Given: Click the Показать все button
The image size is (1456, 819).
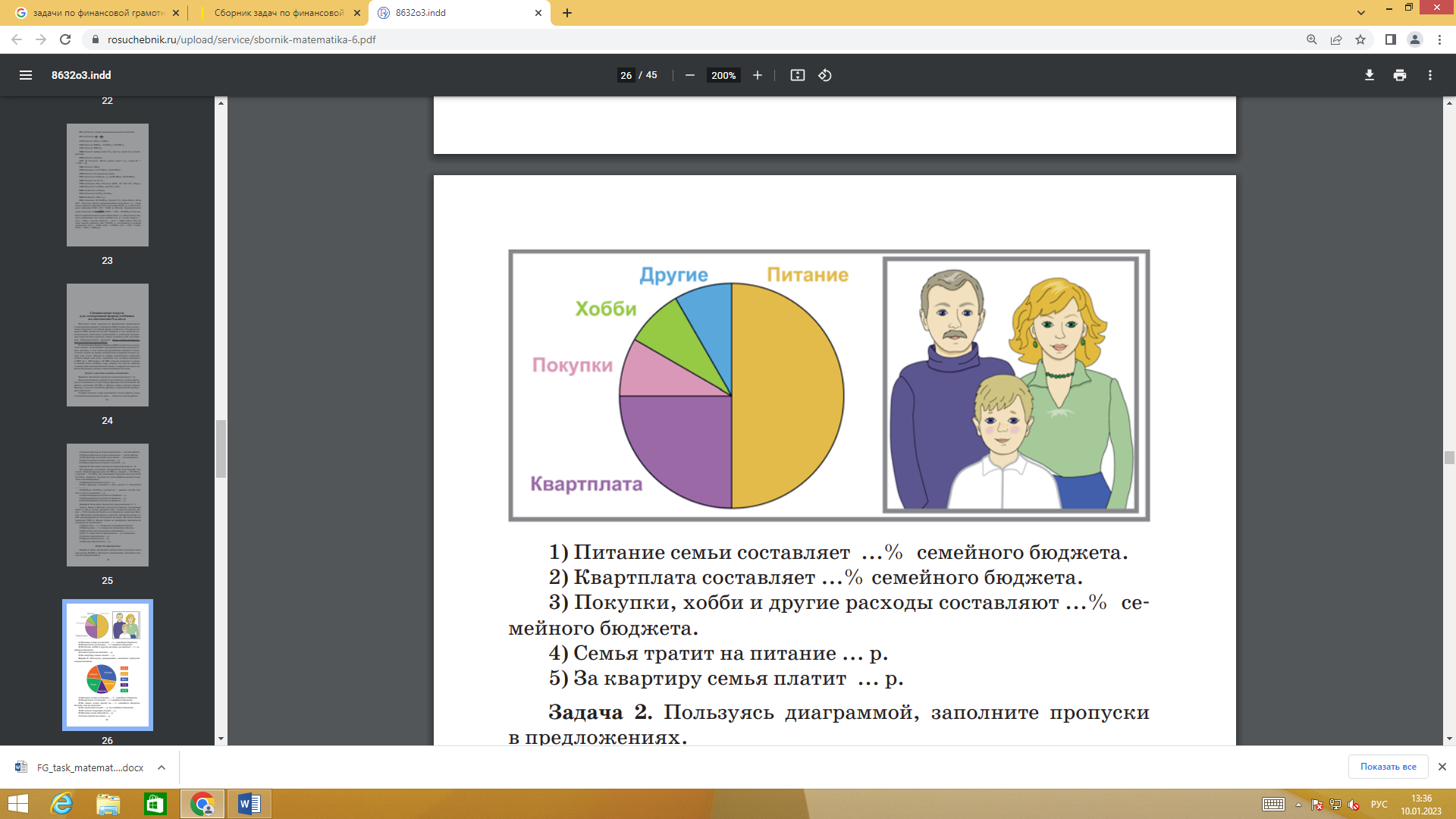Looking at the screenshot, I should coord(1388,767).
